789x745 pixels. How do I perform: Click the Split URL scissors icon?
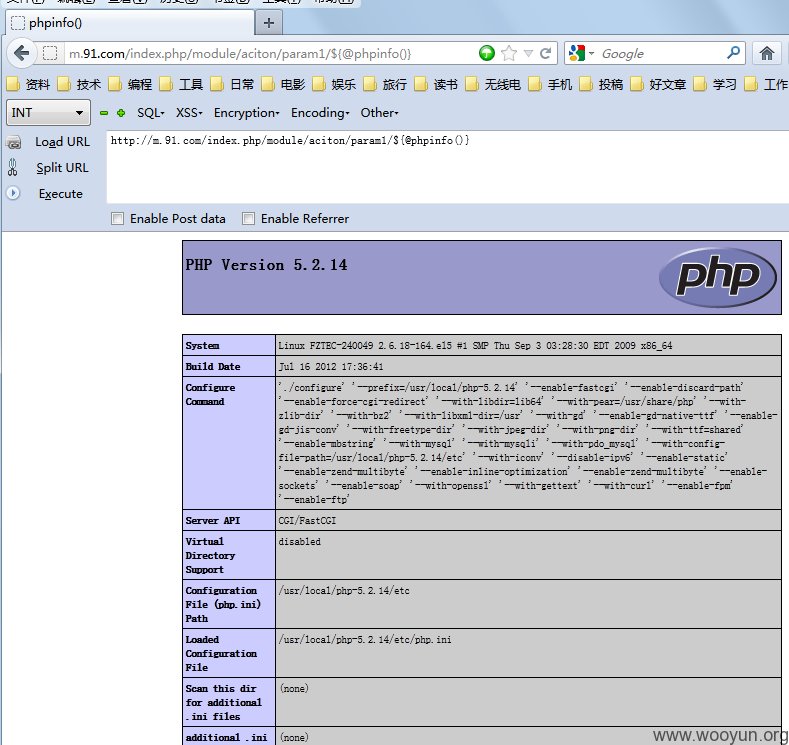(x=13, y=168)
